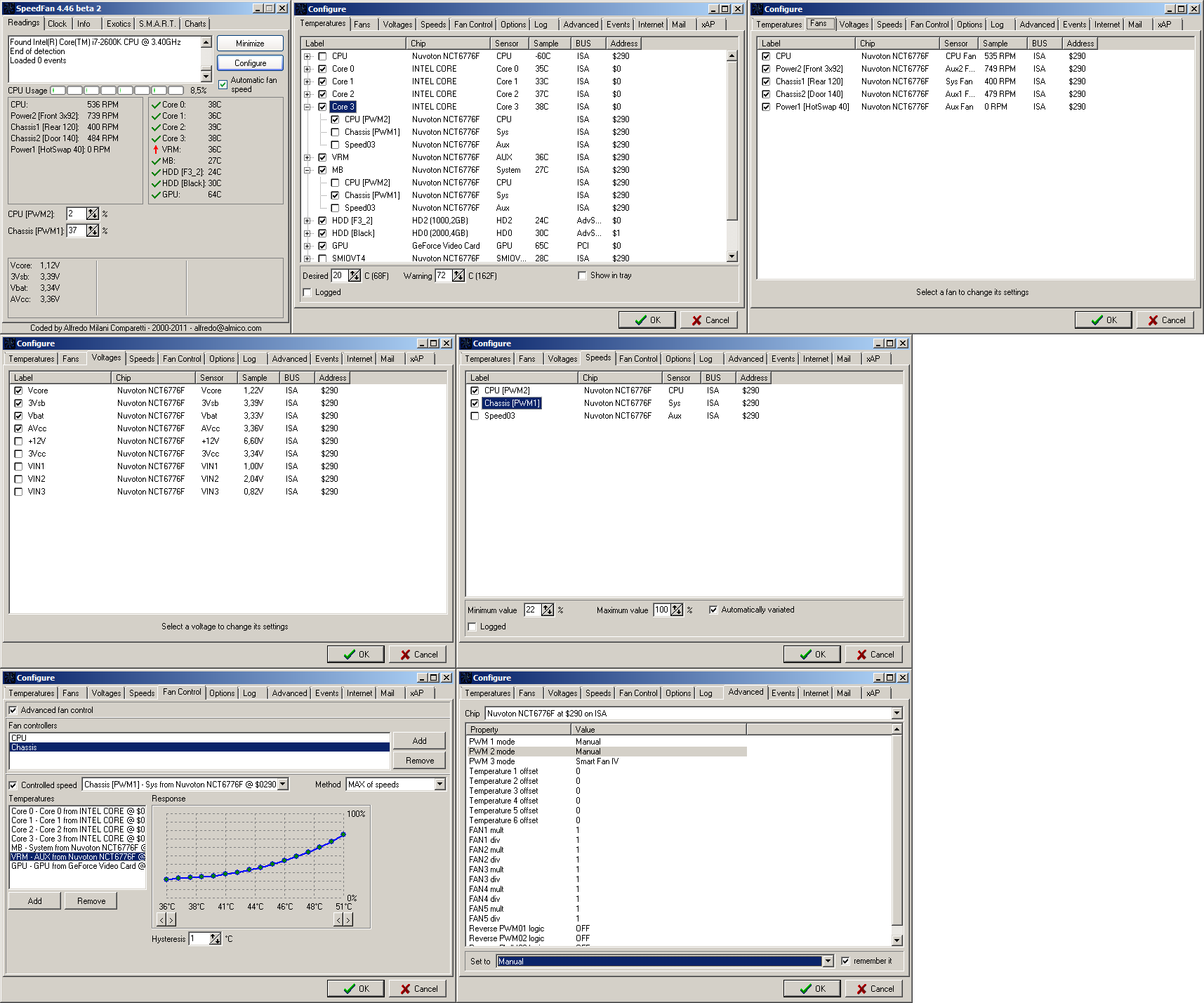
Task: Click the Hysteresis spin arrows
Action: 215,938
